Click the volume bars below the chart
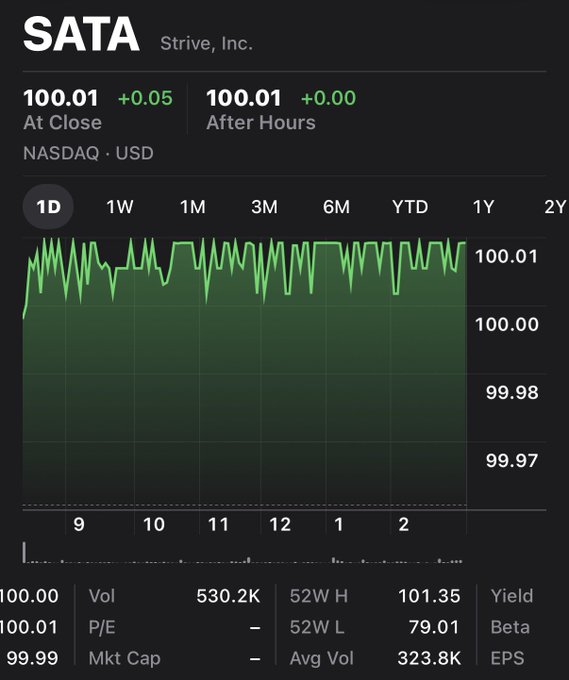Screen dimensions: 569x680 243,553
